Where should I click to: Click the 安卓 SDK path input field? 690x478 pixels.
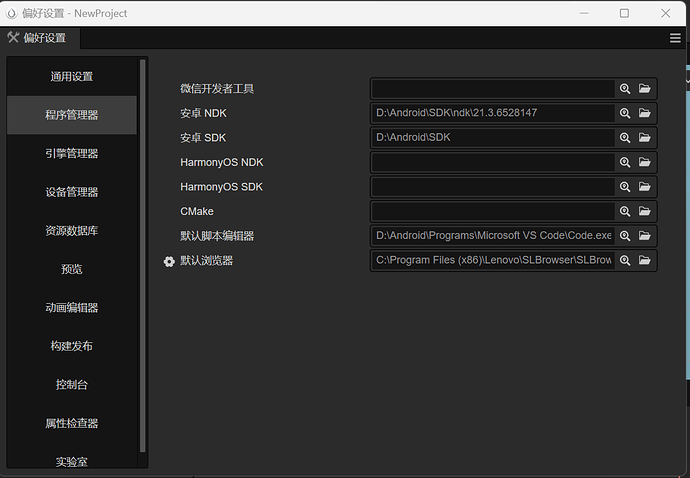(493, 138)
